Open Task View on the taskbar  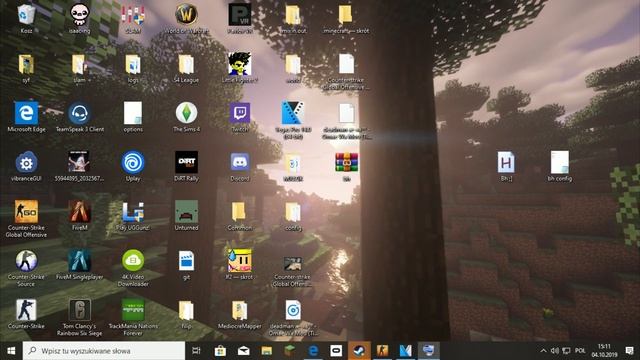pyautogui.click(x=196, y=351)
